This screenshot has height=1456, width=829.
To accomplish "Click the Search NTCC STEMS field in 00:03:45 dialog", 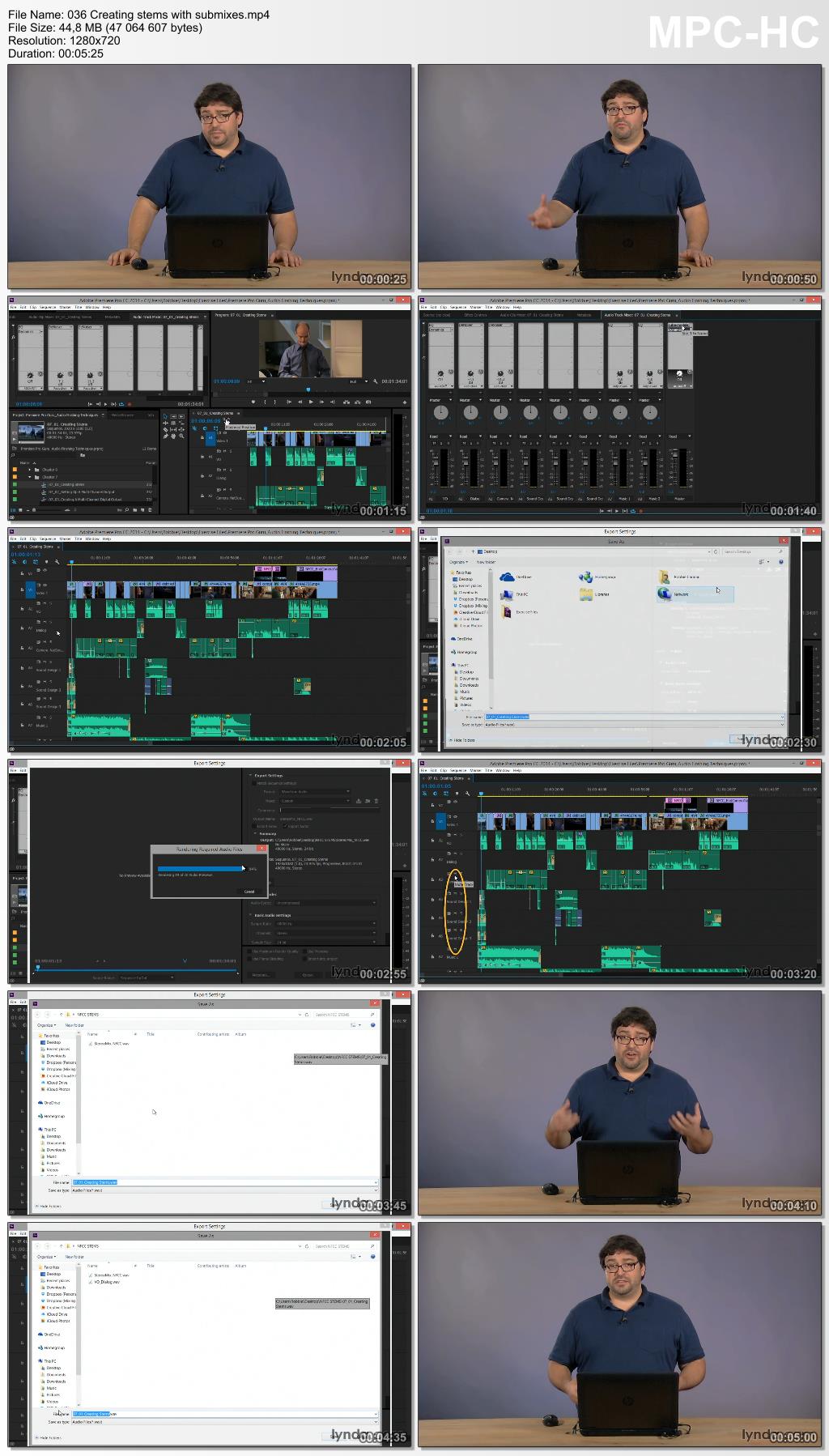I will point(346,1015).
